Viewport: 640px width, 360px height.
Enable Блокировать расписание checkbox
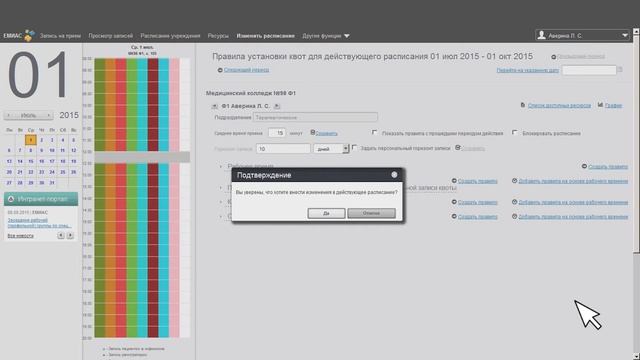click(515, 133)
